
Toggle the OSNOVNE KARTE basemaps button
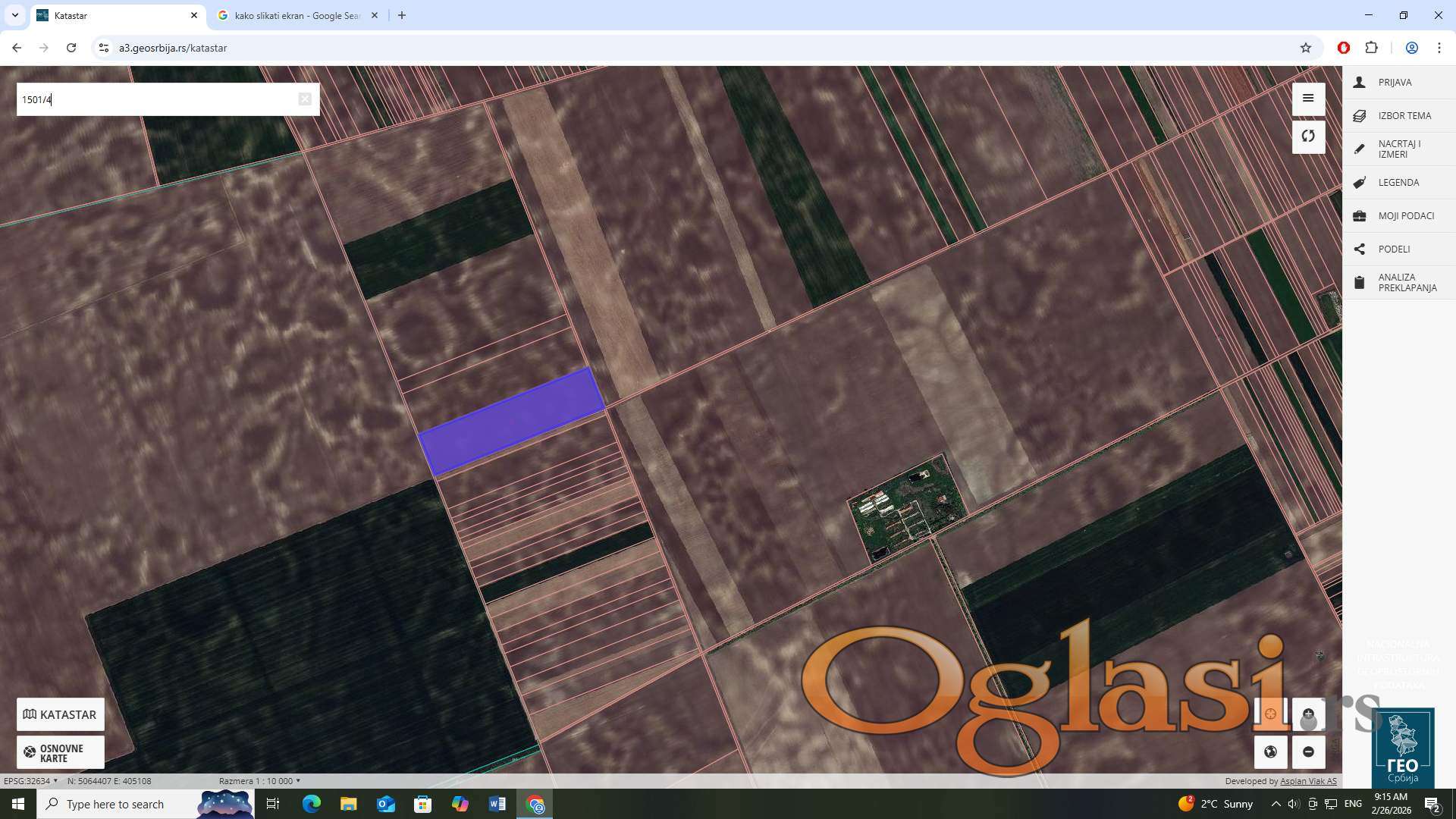[x=61, y=752]
